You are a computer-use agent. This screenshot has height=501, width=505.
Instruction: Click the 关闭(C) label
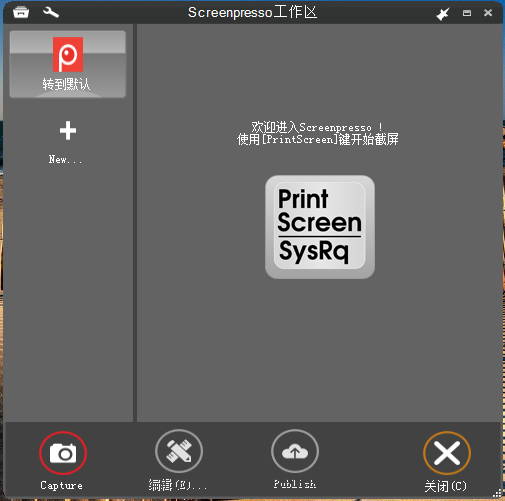[x=446, y=486]
